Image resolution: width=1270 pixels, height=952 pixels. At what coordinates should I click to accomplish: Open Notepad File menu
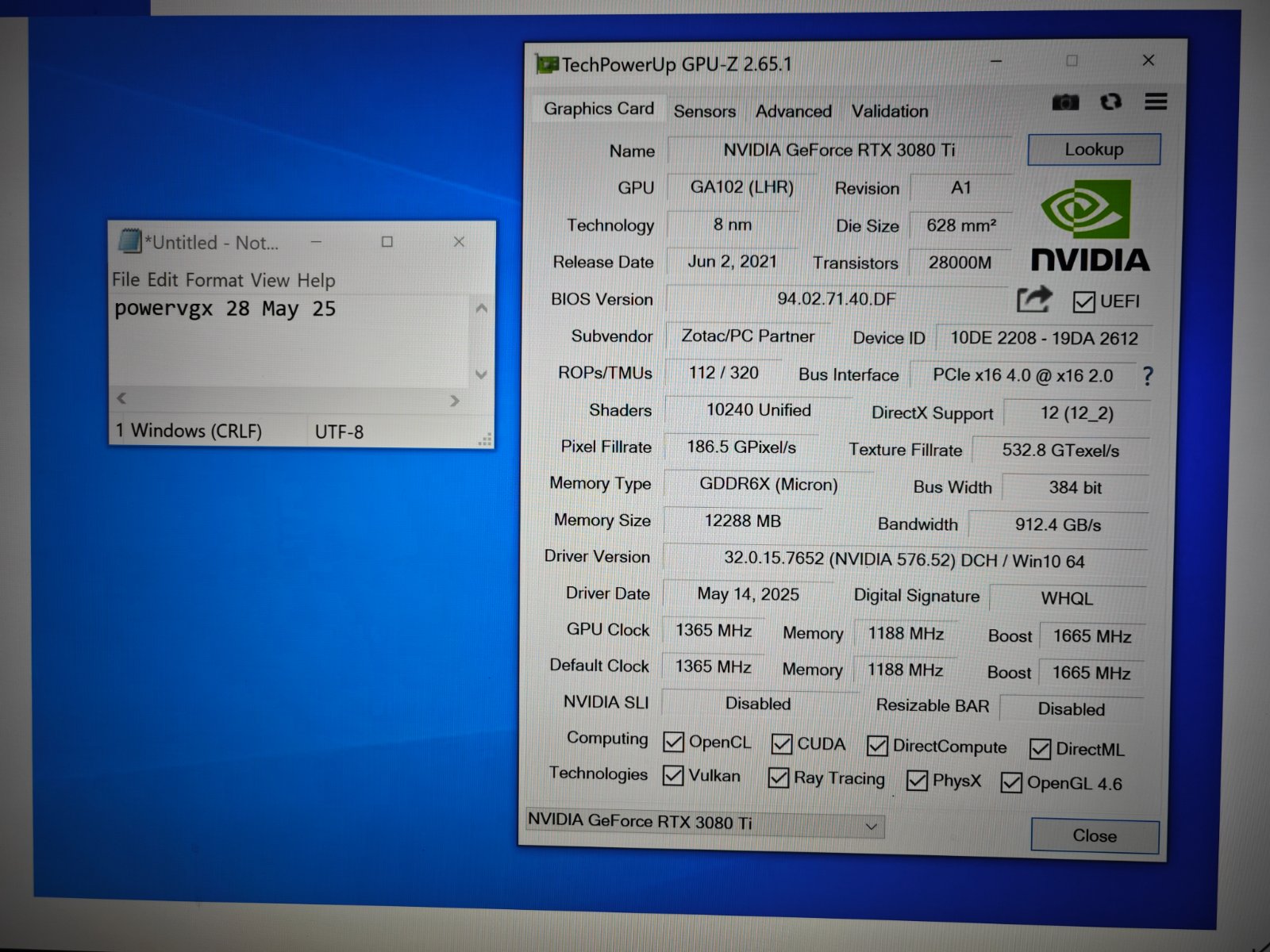(x=125, y=279)
